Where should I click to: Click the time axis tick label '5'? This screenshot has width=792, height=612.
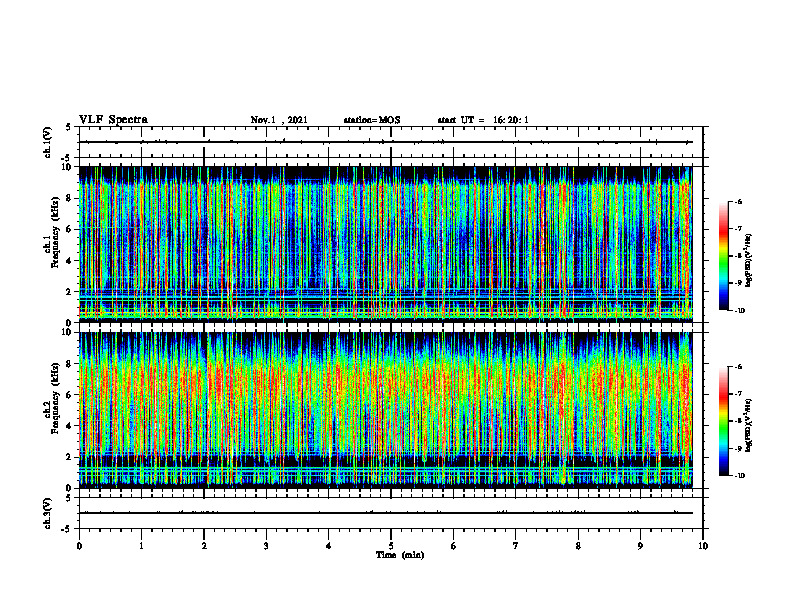click(x=391, y=546)
